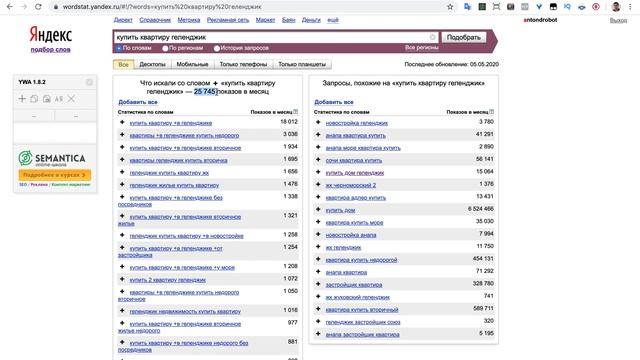Select the "История запросов" radio button
640x360 pixels.
click(216, 48)
